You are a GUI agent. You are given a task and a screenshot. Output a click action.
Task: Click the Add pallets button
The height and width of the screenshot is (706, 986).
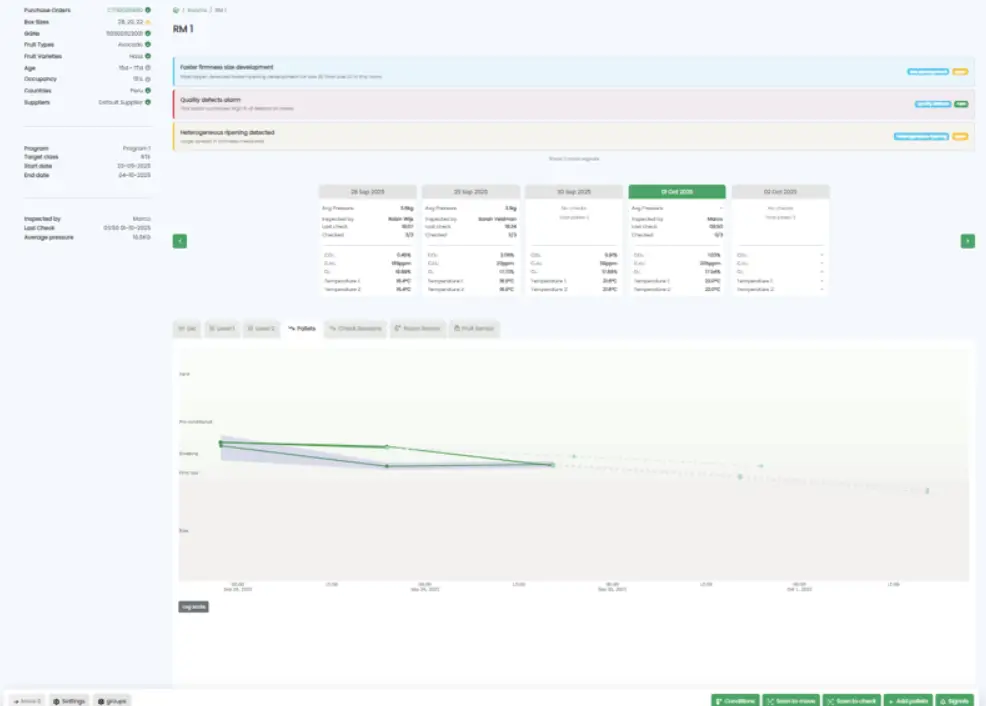point(908,700)
